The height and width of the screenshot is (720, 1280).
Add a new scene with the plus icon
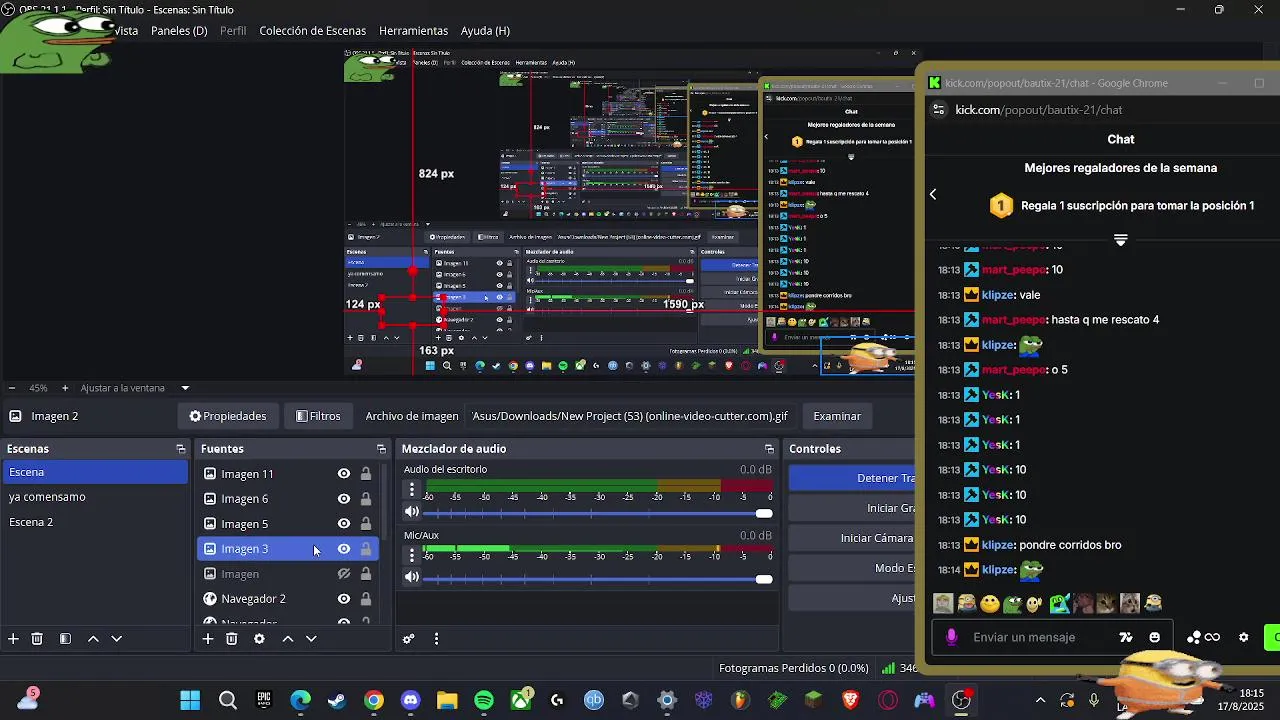coord(13,639)
